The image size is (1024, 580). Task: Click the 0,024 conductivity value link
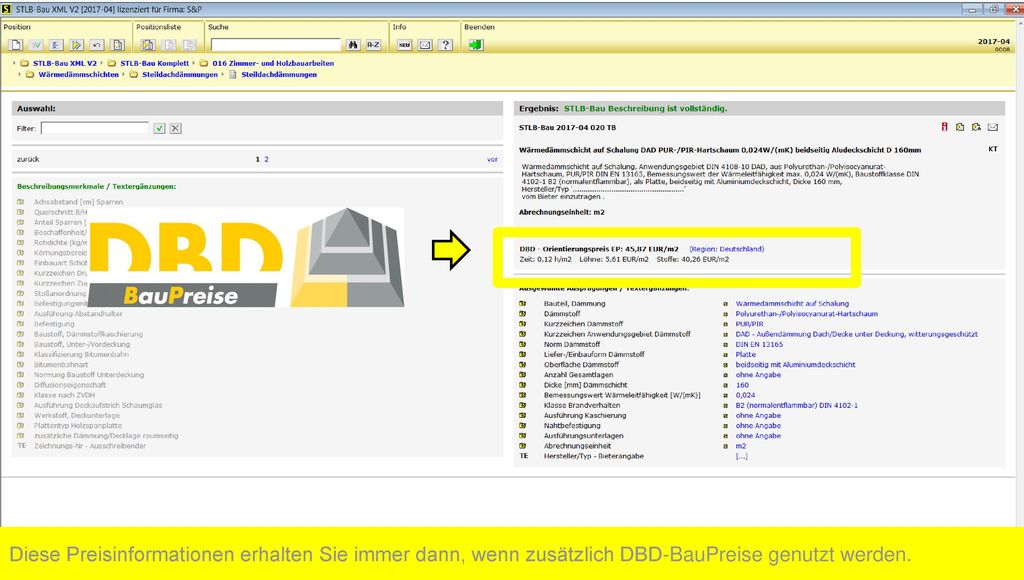point(745,395)
